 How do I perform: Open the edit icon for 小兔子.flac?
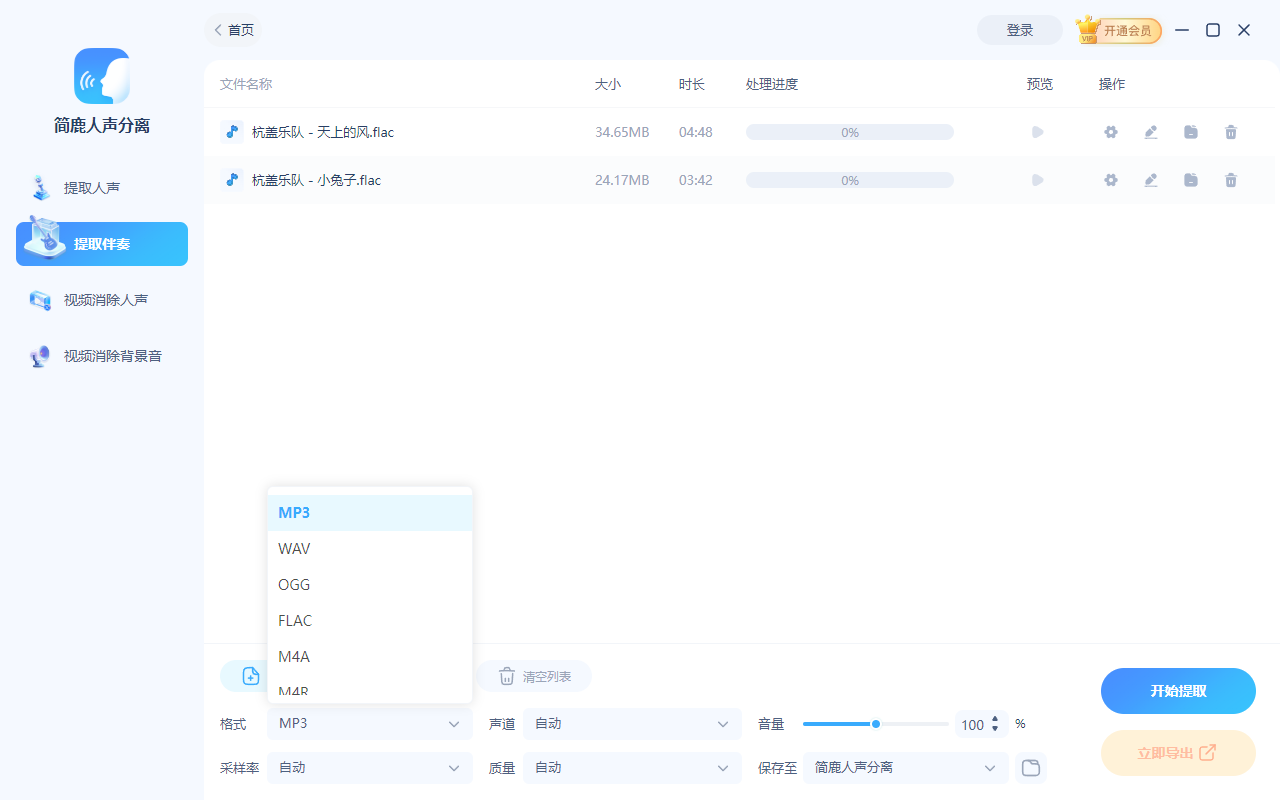(x=1150, y=180)
